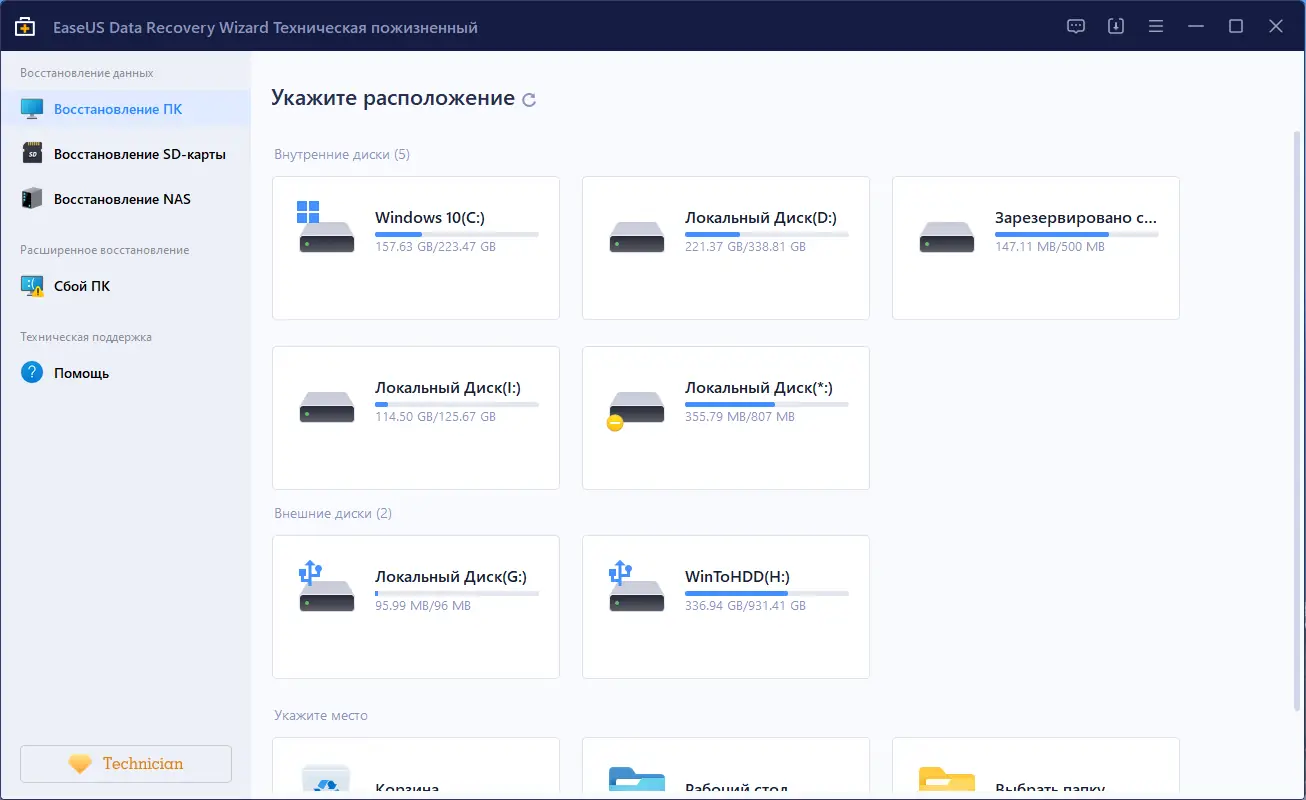This screenshot has width=1306, height=800.
Task: Click the download/update icon in title bar
Action: click(x=1115, y=26)
